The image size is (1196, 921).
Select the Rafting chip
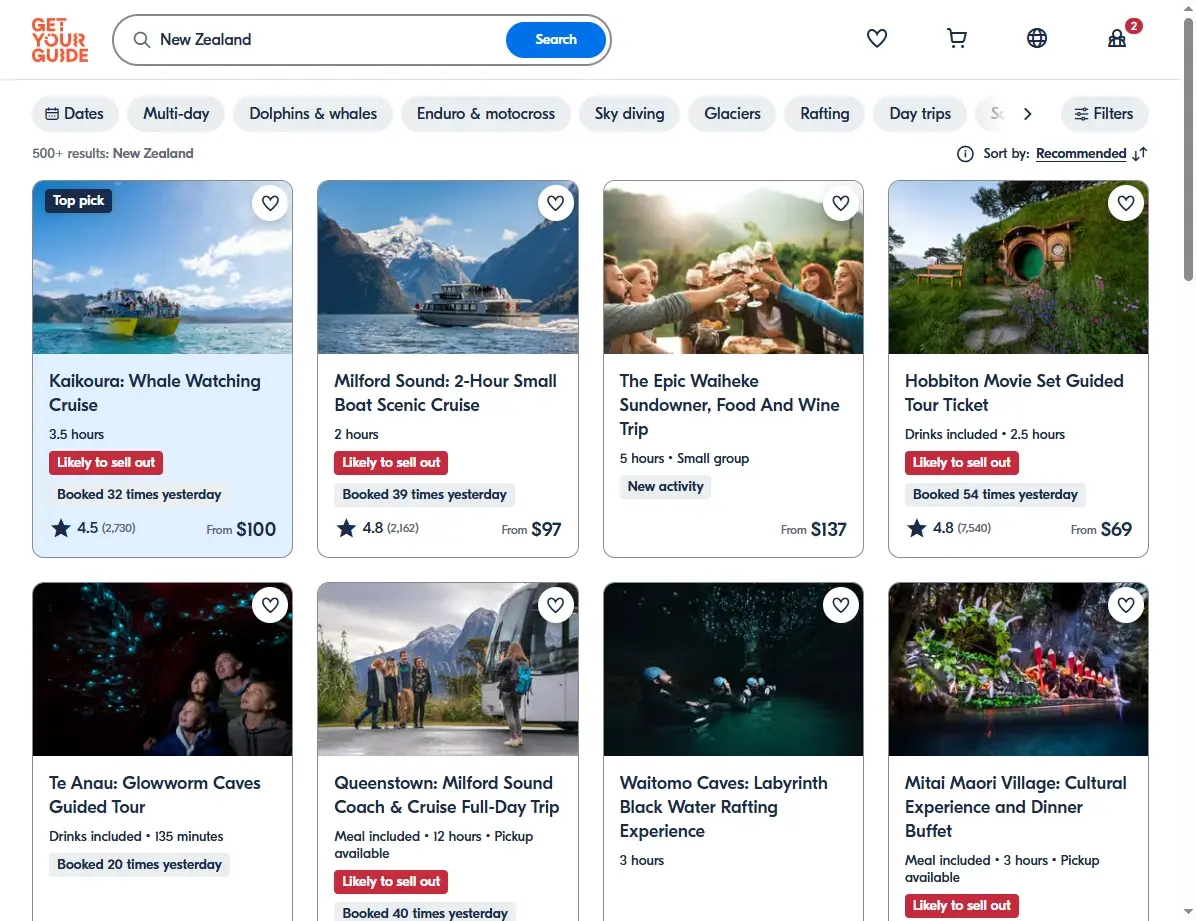[x=825, y=114]
